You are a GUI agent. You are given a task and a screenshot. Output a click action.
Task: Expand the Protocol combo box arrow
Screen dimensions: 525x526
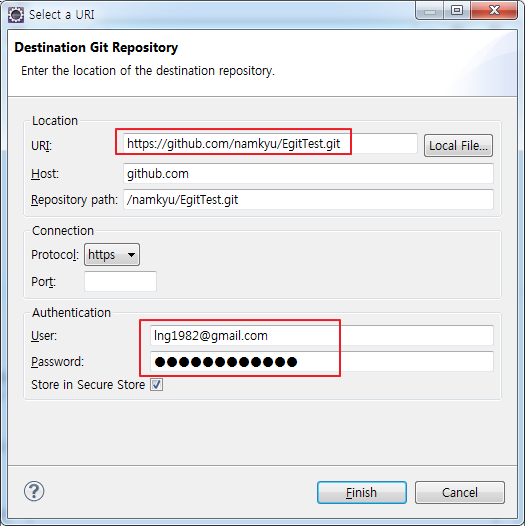coord(132,255)
